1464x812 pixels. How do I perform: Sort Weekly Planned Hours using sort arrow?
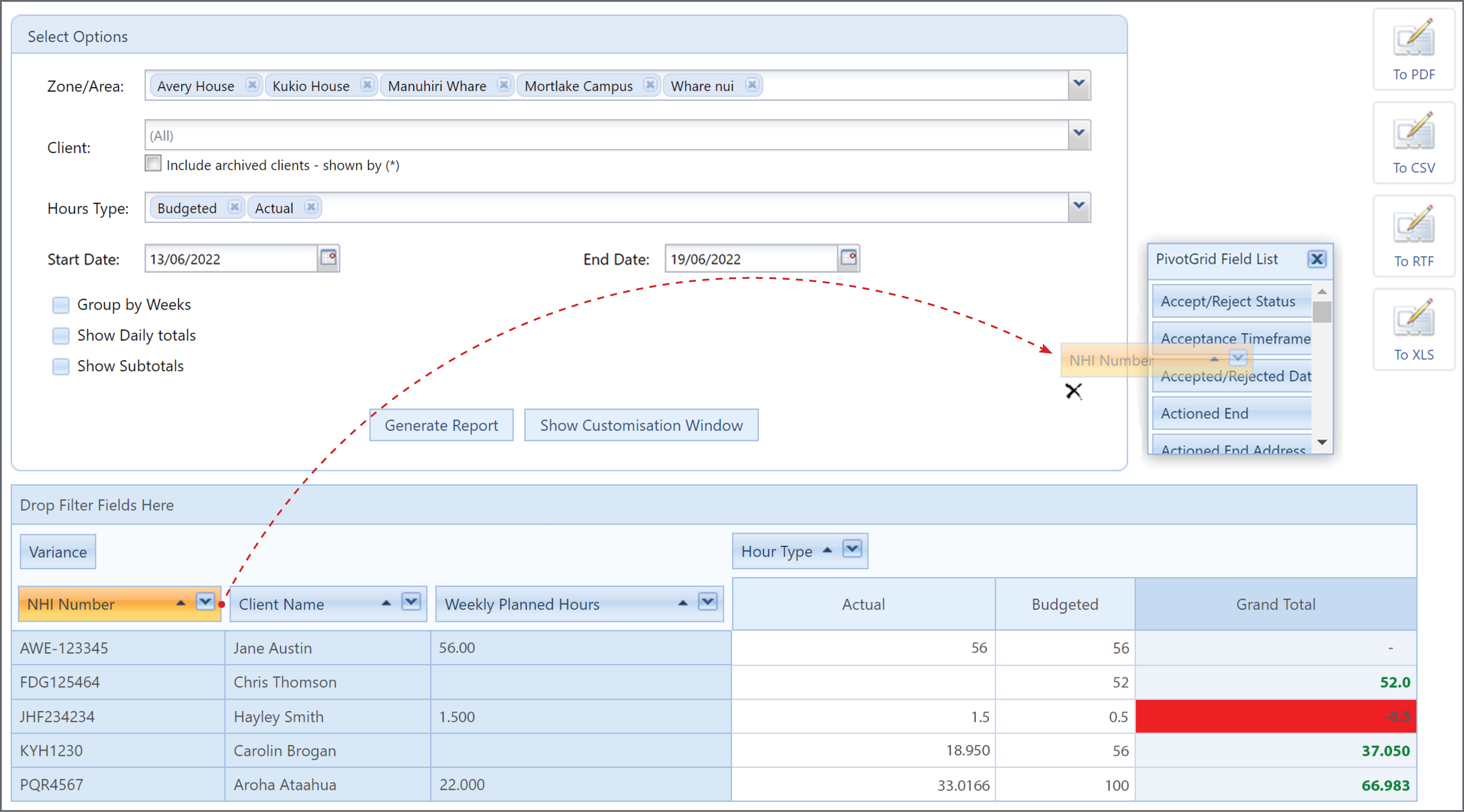[683, 603]
